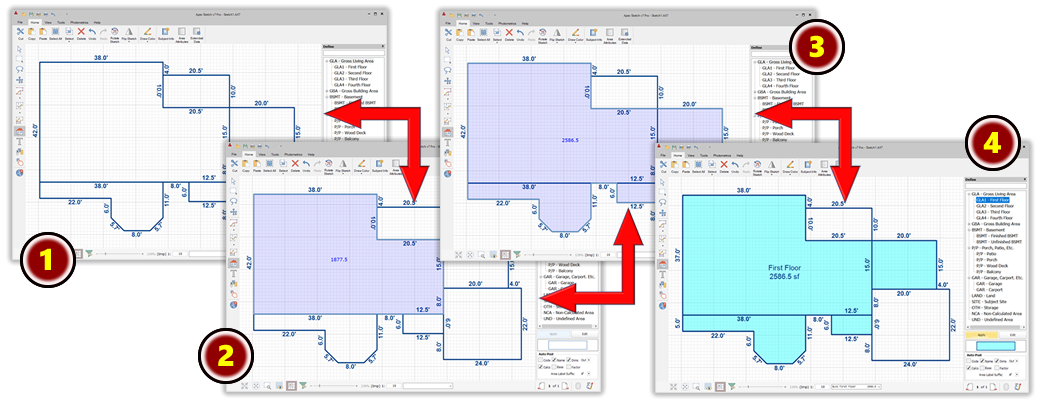Viewport: 1040px width, 400px height.
Task: Open the File menu in the cyan First Floor window
Action: tap(663, 155)
